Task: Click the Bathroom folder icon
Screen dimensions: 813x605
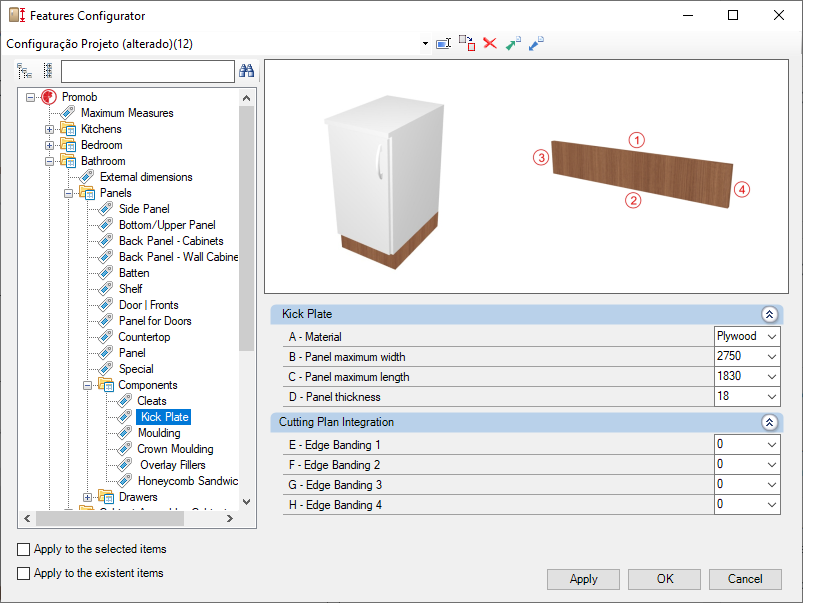Action: [68, 161]
